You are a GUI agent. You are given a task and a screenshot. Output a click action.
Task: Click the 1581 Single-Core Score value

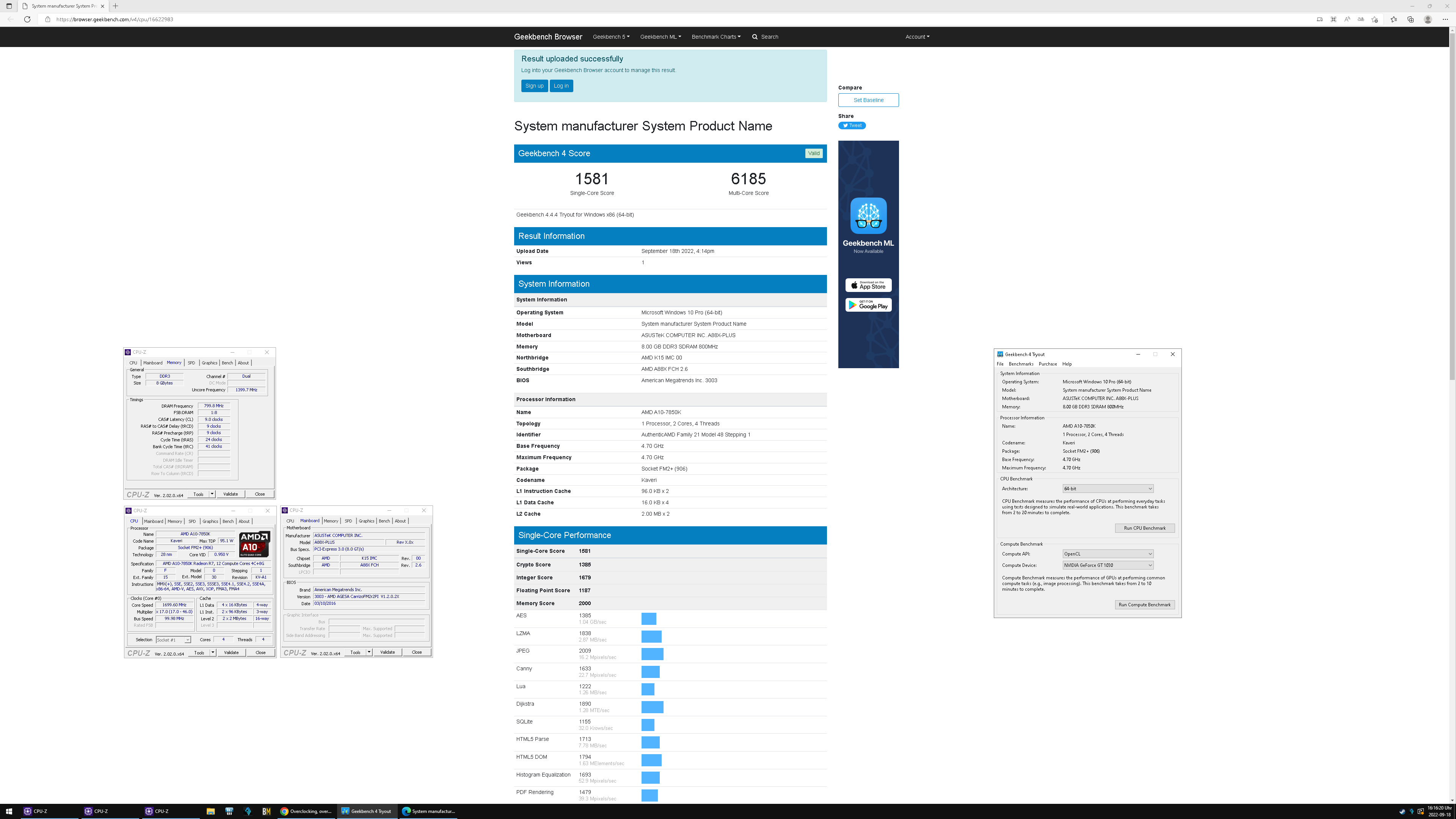click(x=592, y=179)
